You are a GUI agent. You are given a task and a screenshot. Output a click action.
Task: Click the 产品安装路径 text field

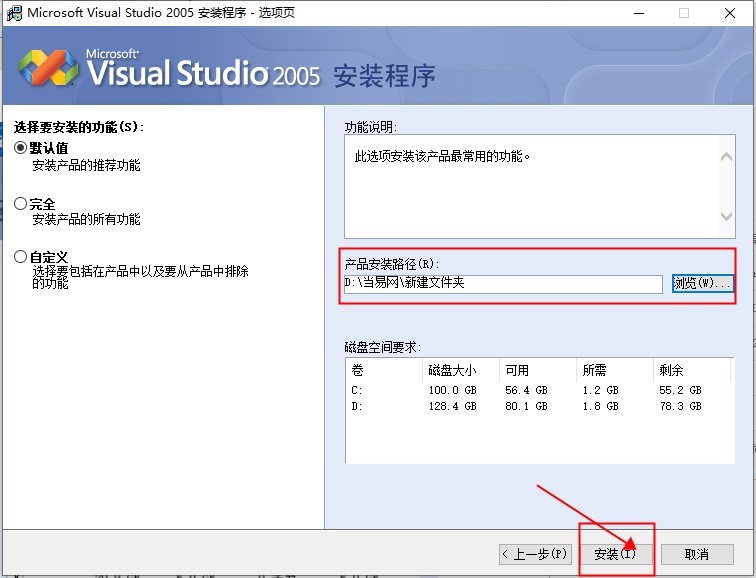[503, 284]
